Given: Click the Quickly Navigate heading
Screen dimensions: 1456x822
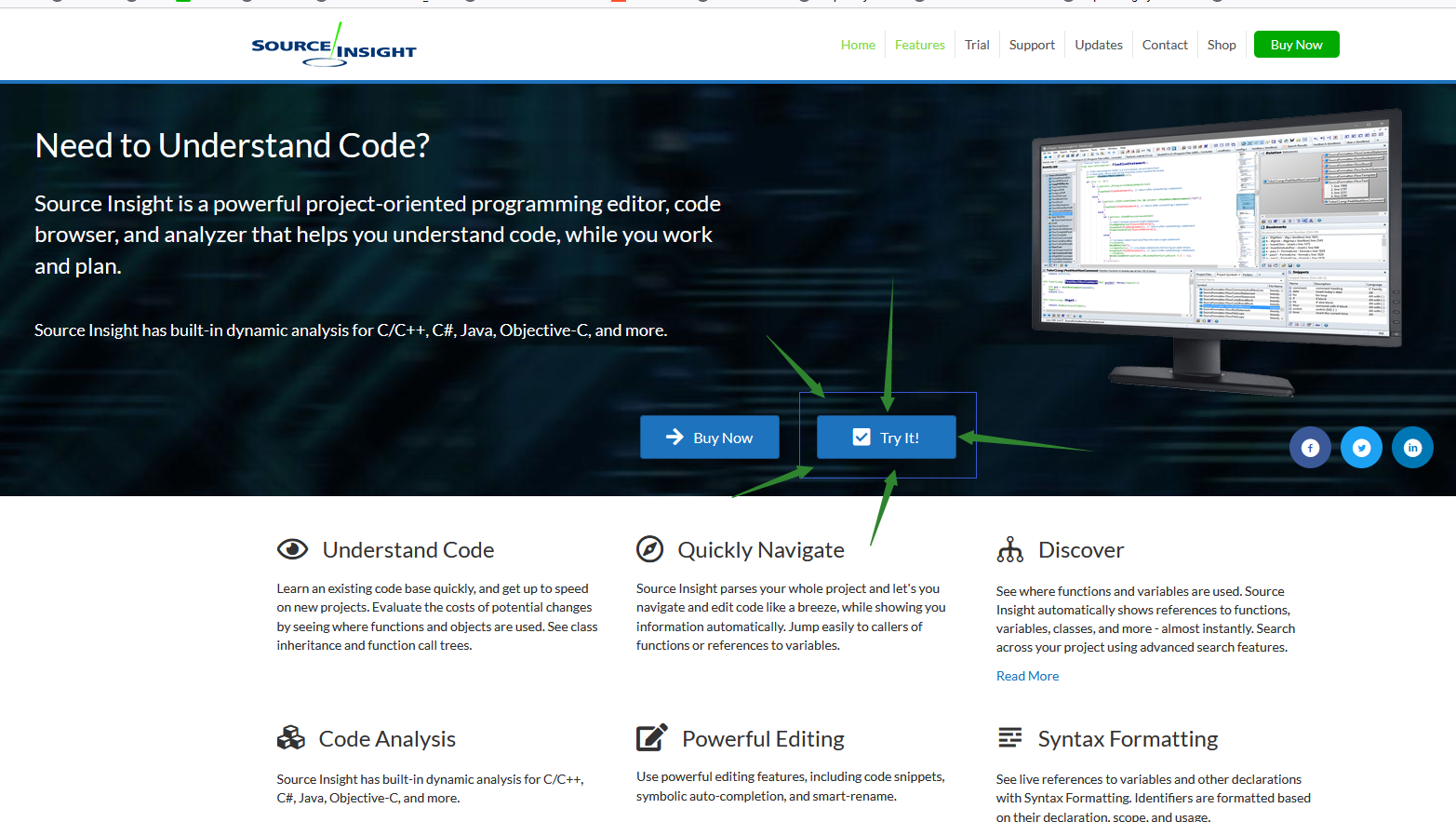Looking at the screenshot, I should pos(761,550).
